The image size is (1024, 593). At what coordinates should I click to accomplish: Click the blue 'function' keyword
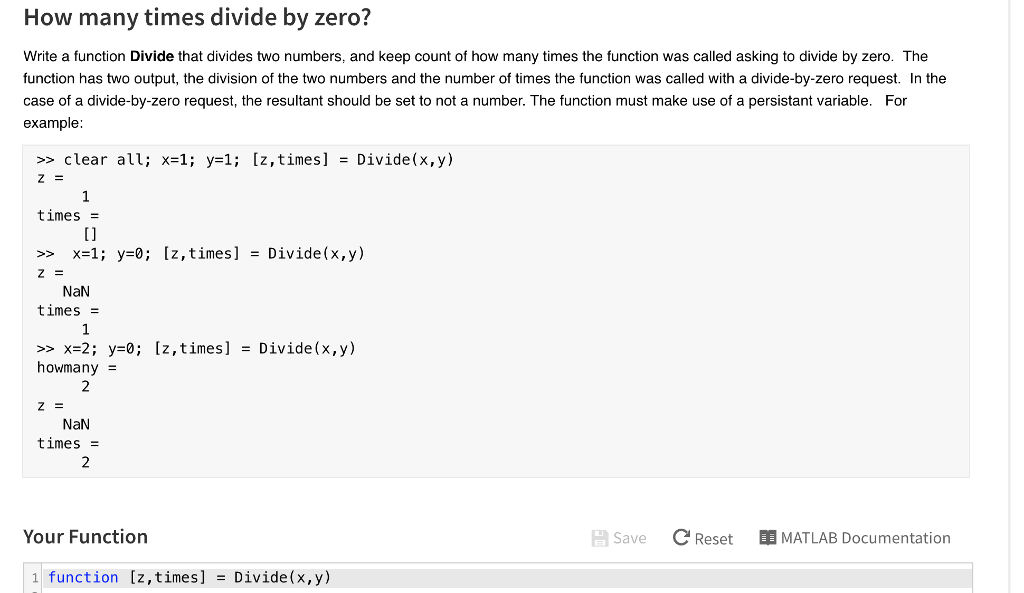(83, 578)
